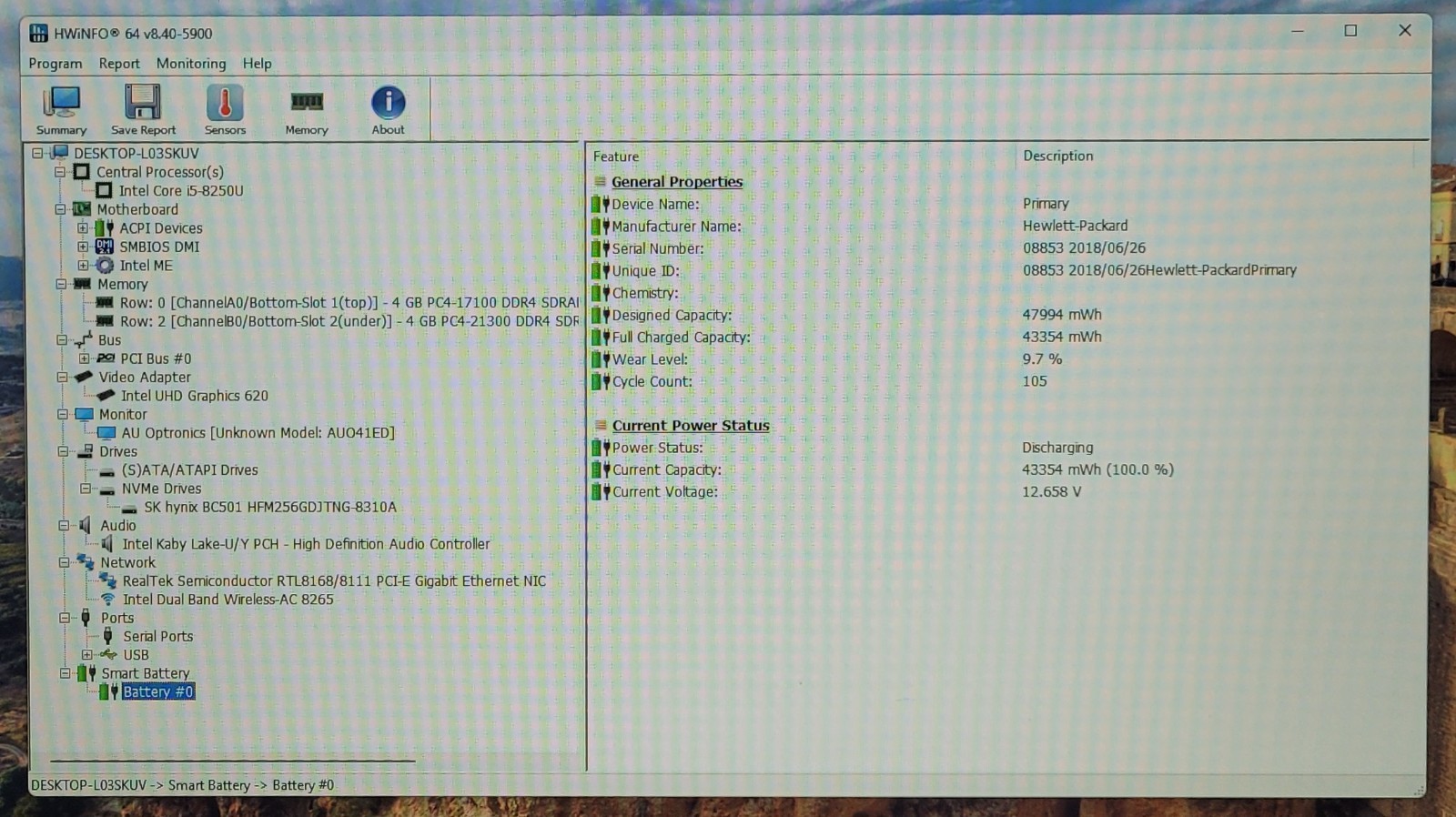Select the Ports tree item

[117, 618]
